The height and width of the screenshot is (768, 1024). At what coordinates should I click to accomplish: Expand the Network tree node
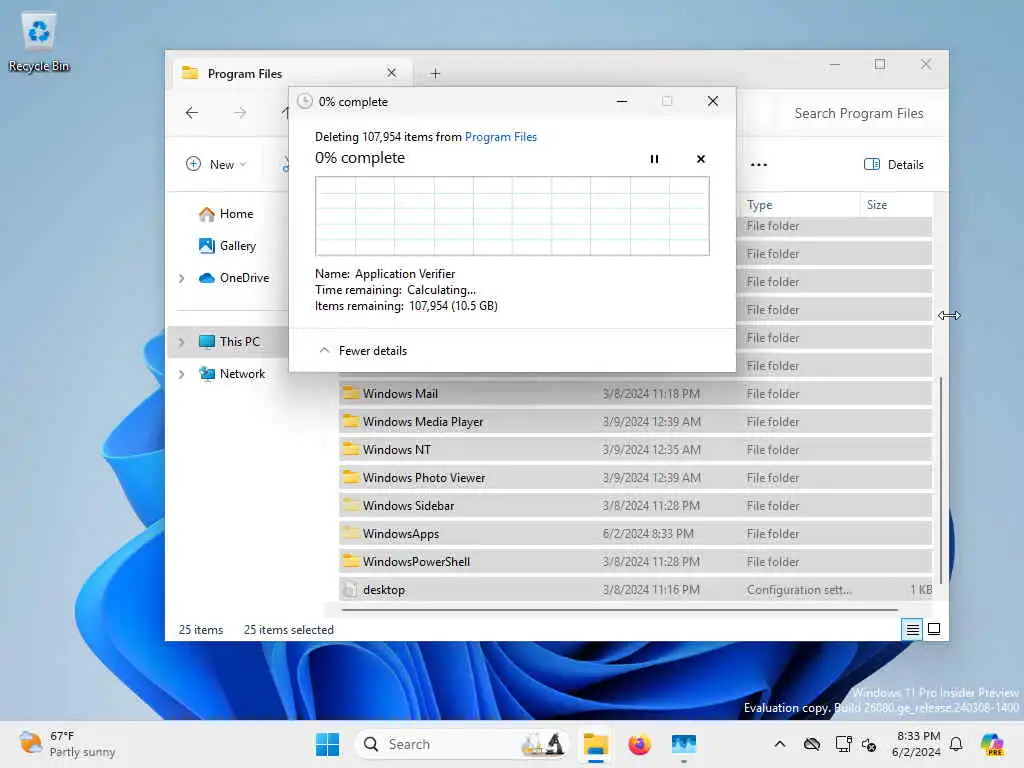tap(182, 374)
